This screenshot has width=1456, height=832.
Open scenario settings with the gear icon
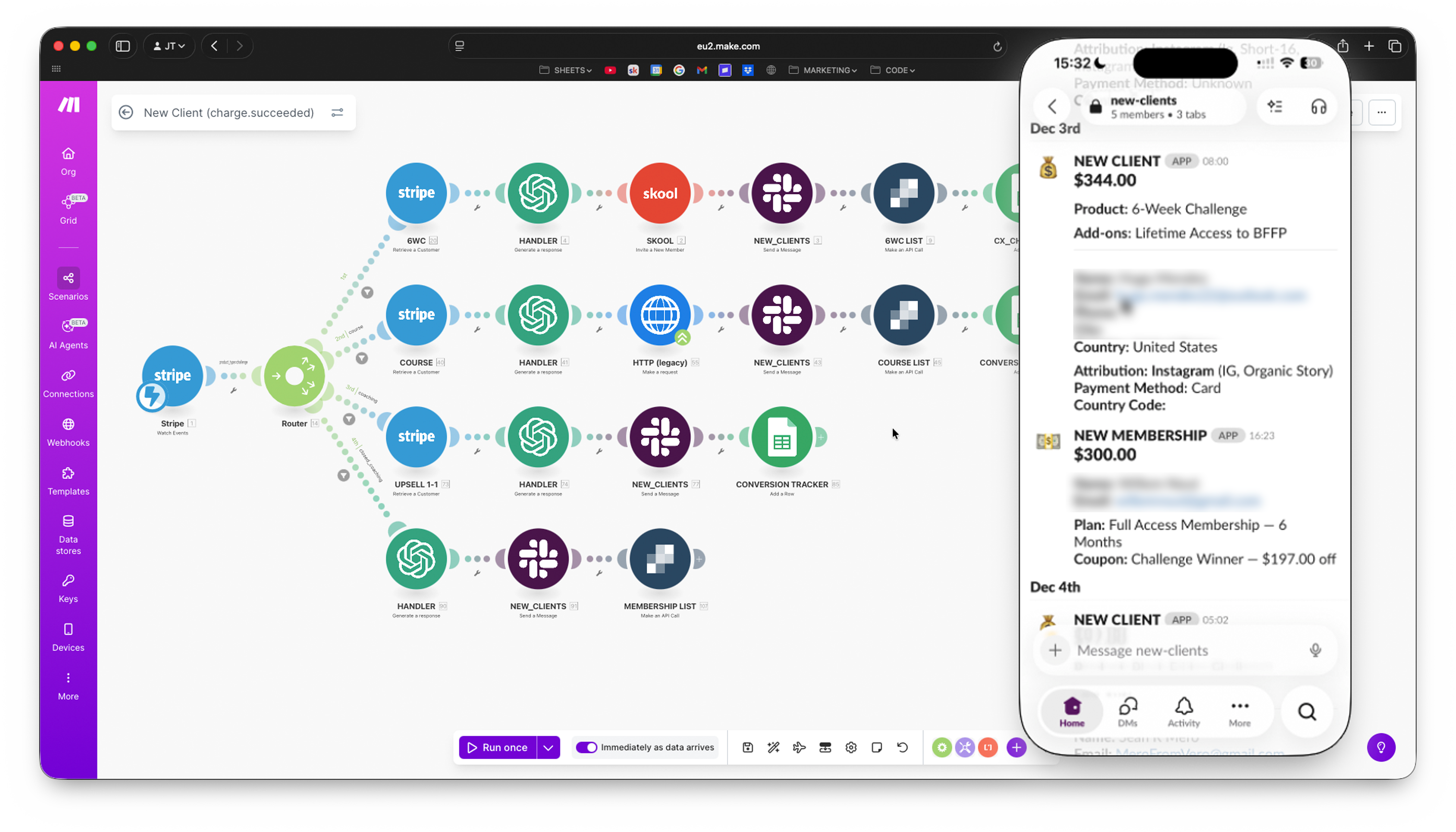tap(850, 747)
